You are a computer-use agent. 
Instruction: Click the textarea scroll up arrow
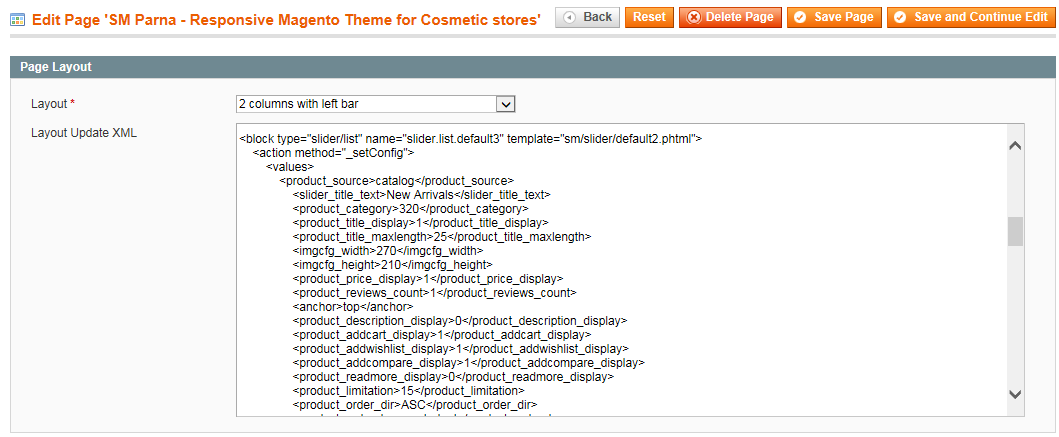click(1015, 145)
